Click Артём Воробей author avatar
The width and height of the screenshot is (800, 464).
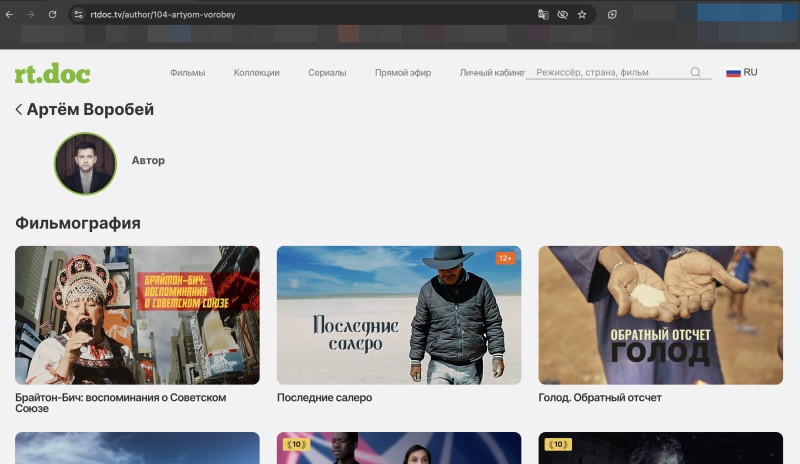pos(86,163)
